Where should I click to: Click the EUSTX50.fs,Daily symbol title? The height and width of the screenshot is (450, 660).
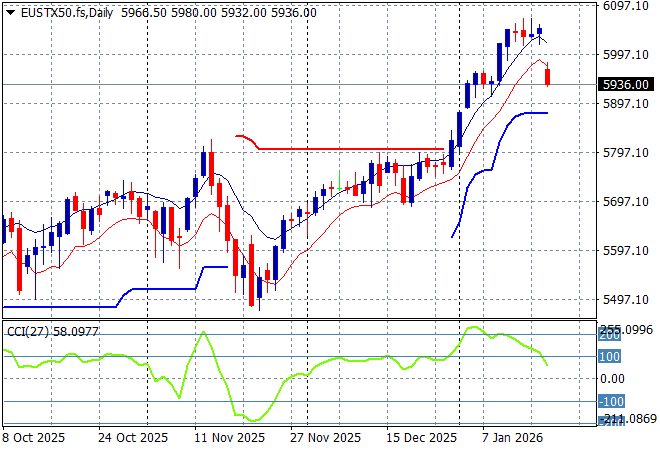pyautogui.click(x=67, y=13)
